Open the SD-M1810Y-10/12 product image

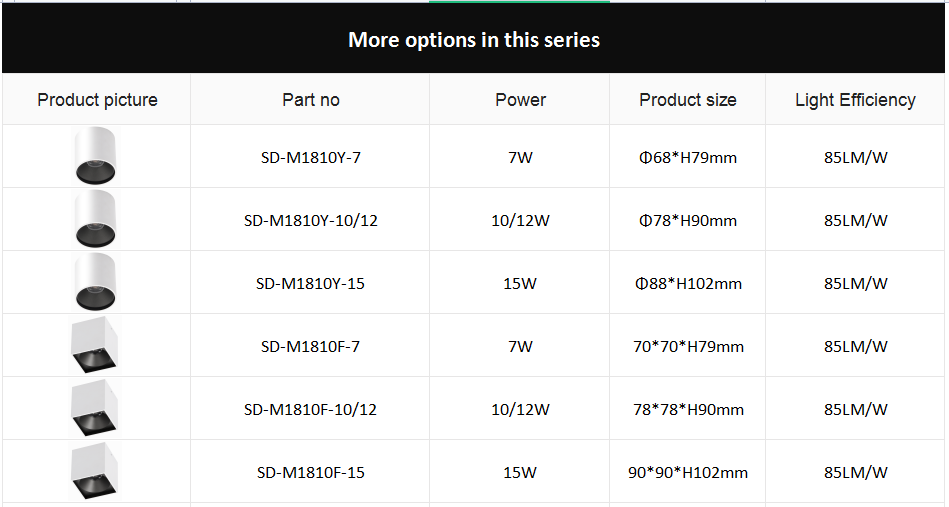pyautogui.click(x=95, y=219)
